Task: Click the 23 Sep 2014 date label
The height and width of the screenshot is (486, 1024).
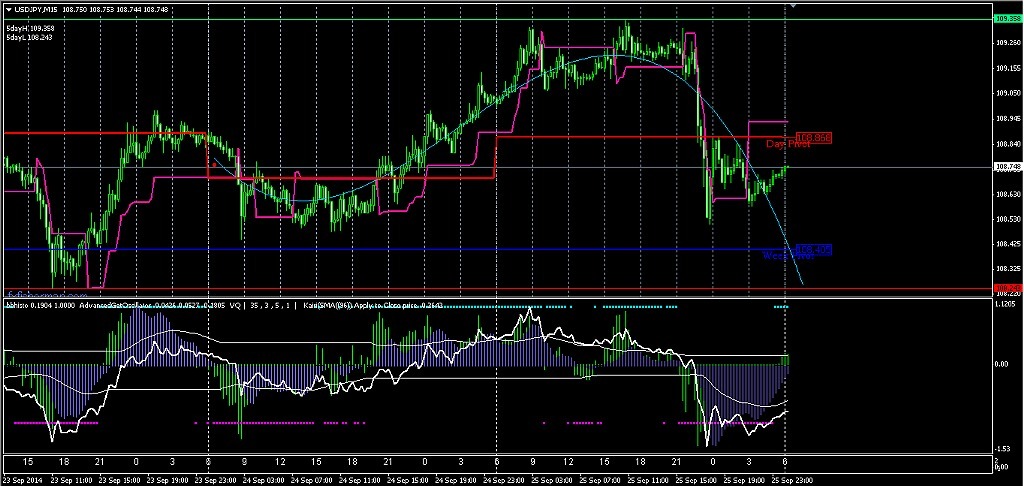Action: [x=21, y=479]
